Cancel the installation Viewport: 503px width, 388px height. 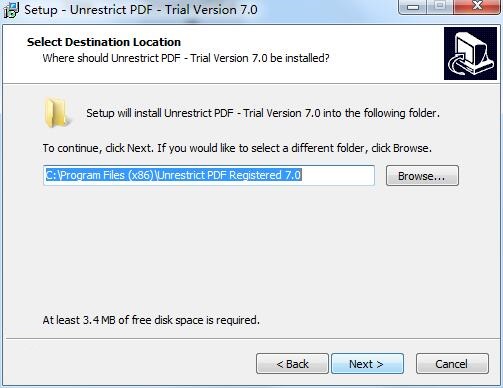pos(452,364)
